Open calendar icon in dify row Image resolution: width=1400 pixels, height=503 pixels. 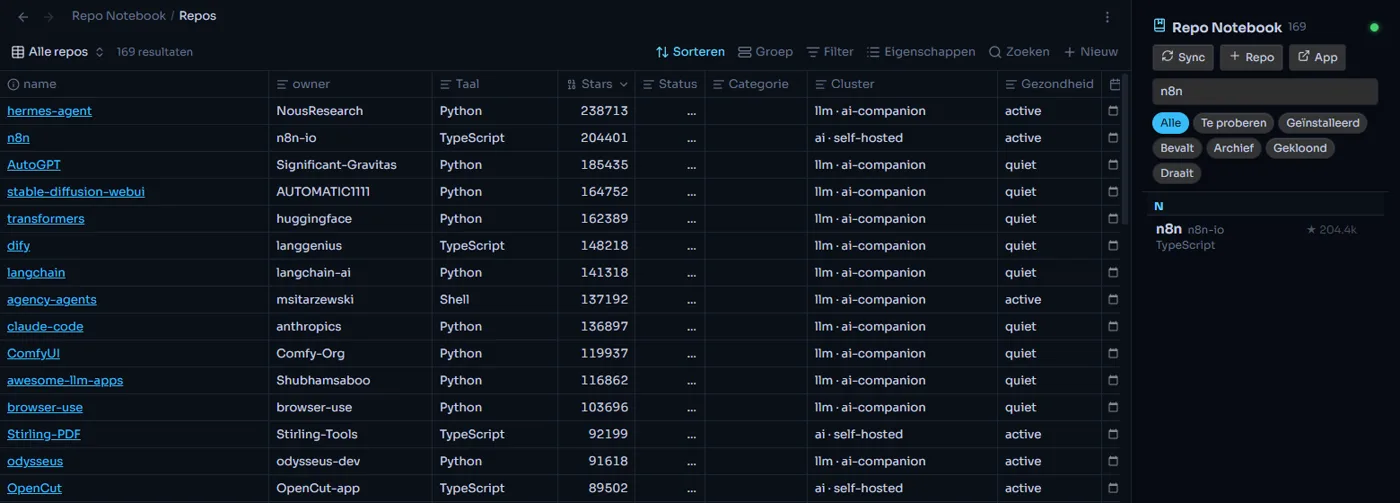tap(1113, 246)
